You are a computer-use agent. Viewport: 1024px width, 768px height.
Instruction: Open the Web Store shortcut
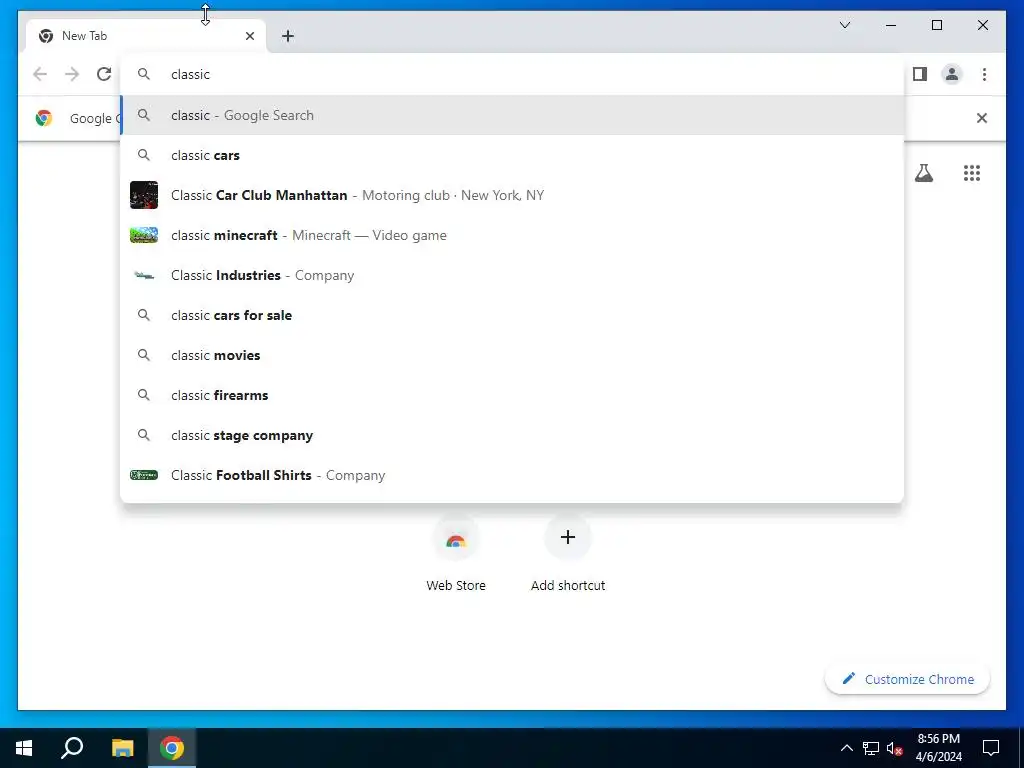(x=456, y=554)
